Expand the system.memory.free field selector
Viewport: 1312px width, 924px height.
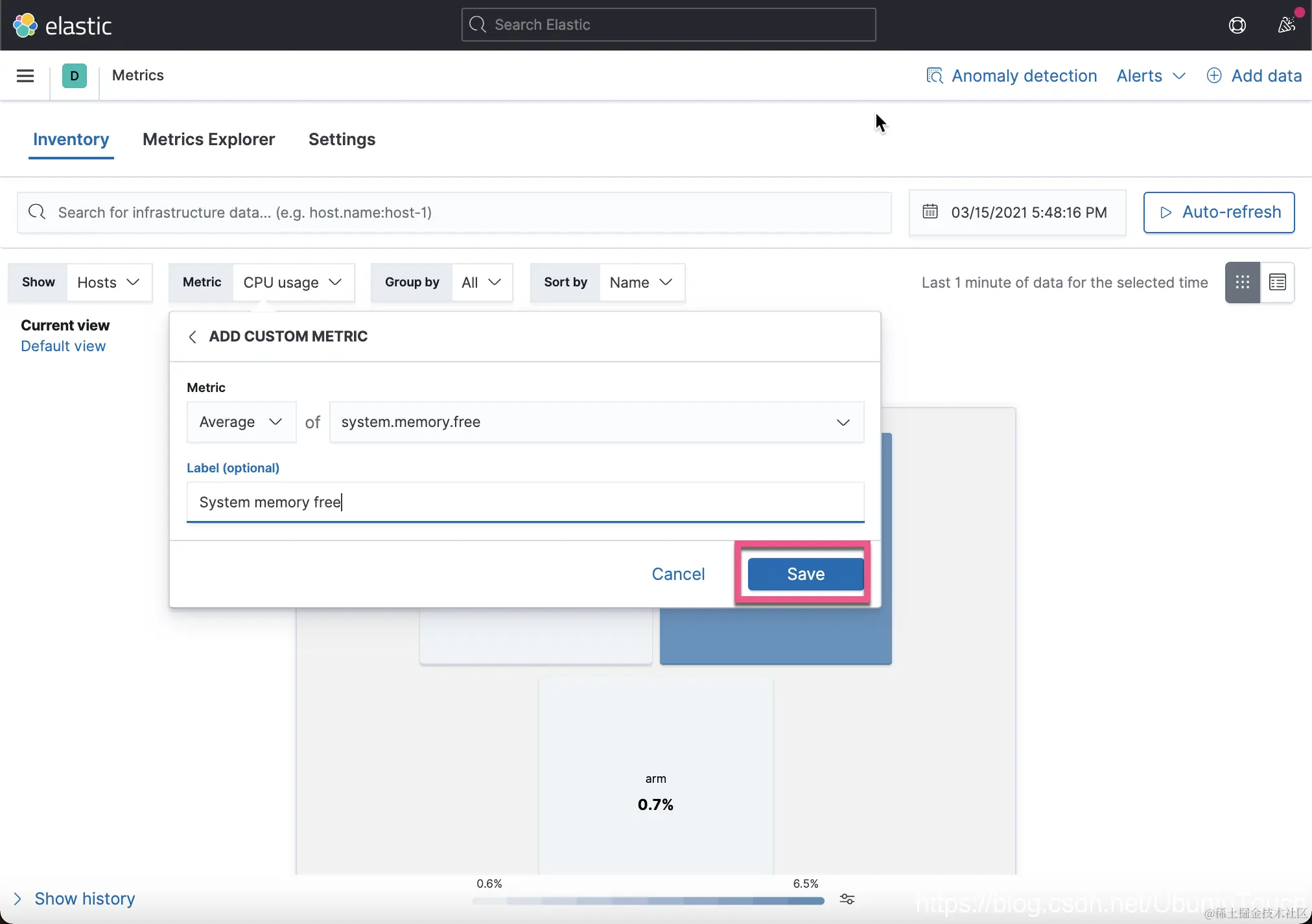pos(596,422)
